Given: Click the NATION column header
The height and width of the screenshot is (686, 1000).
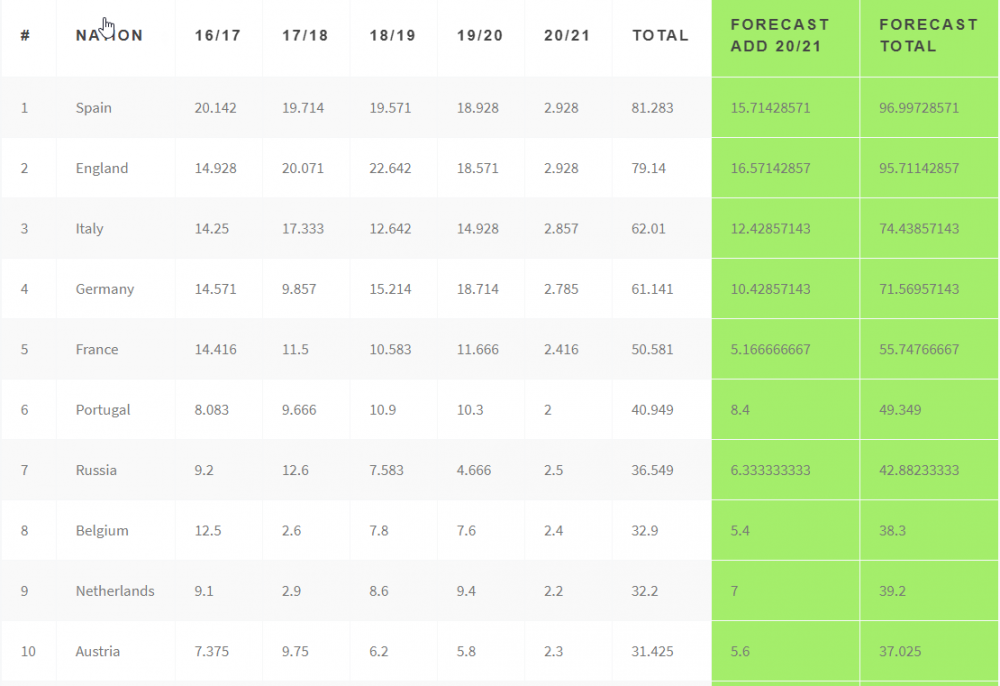Looking at the screenshot, I should click(109, 35).
